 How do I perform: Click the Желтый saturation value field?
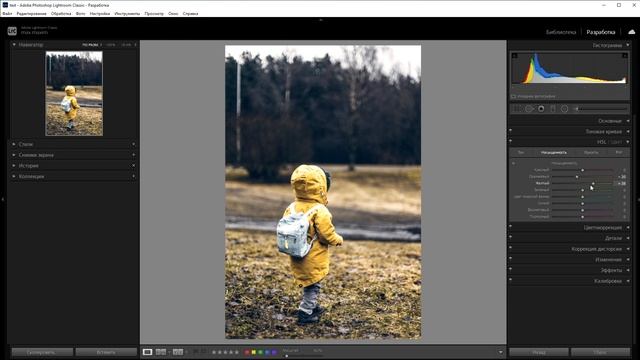click(x=621, y=184)
